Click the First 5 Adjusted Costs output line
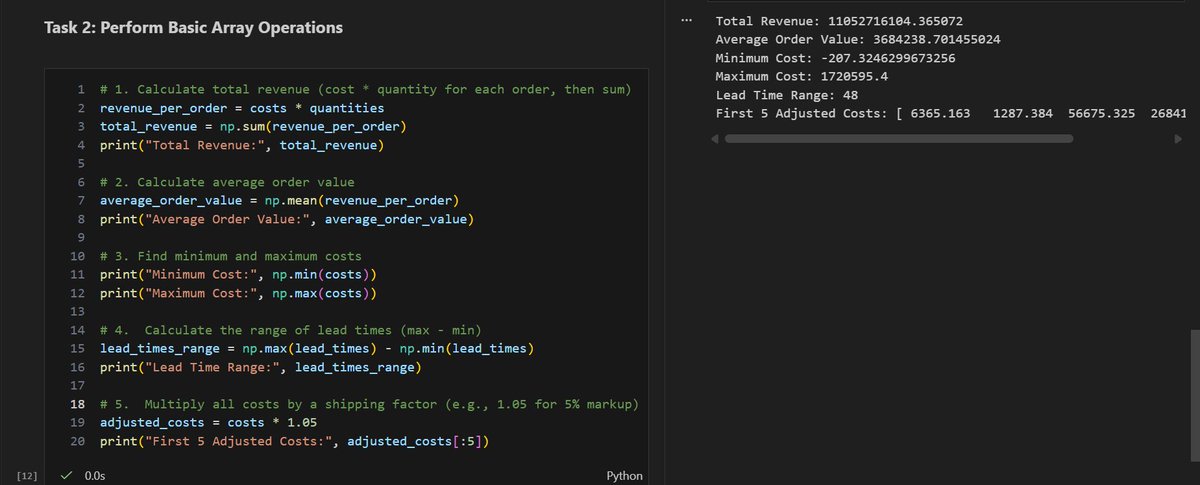The width and height of the screenshot is (1200, 485). click(951, 113)
